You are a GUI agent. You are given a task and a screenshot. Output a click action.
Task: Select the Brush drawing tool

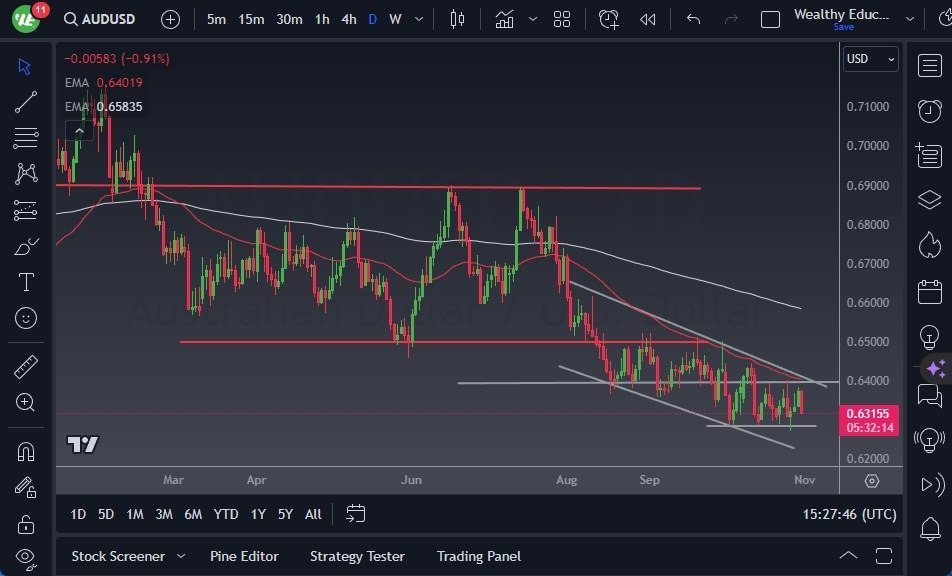(x=25, y=245)
